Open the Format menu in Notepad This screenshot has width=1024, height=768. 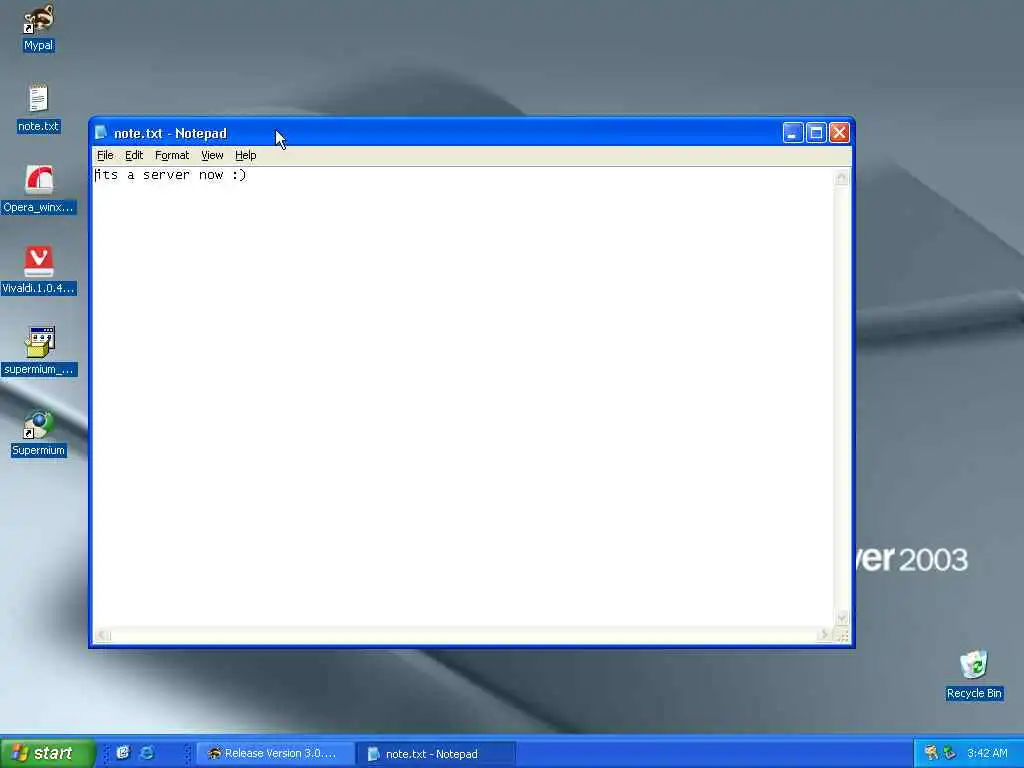(x=172, y=155)
